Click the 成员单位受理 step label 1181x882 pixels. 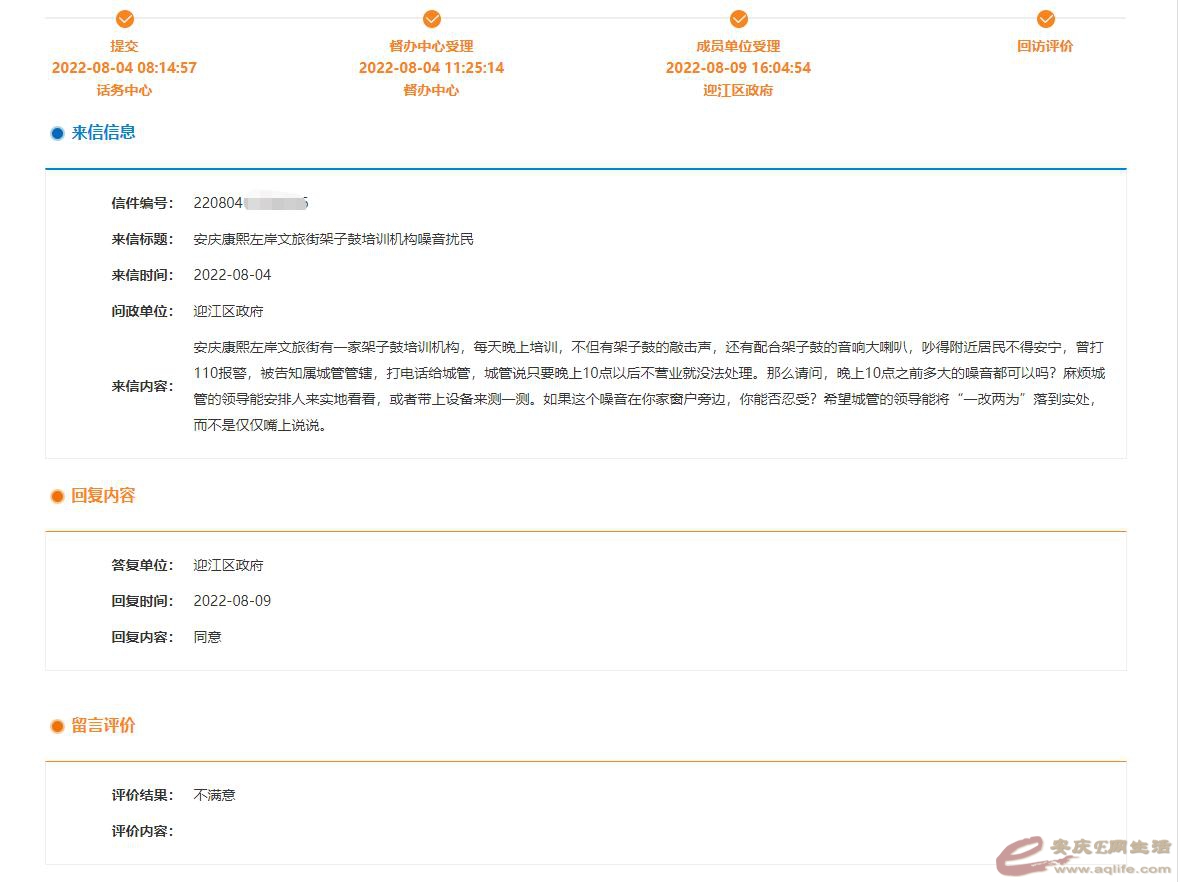tap(738, 46)
